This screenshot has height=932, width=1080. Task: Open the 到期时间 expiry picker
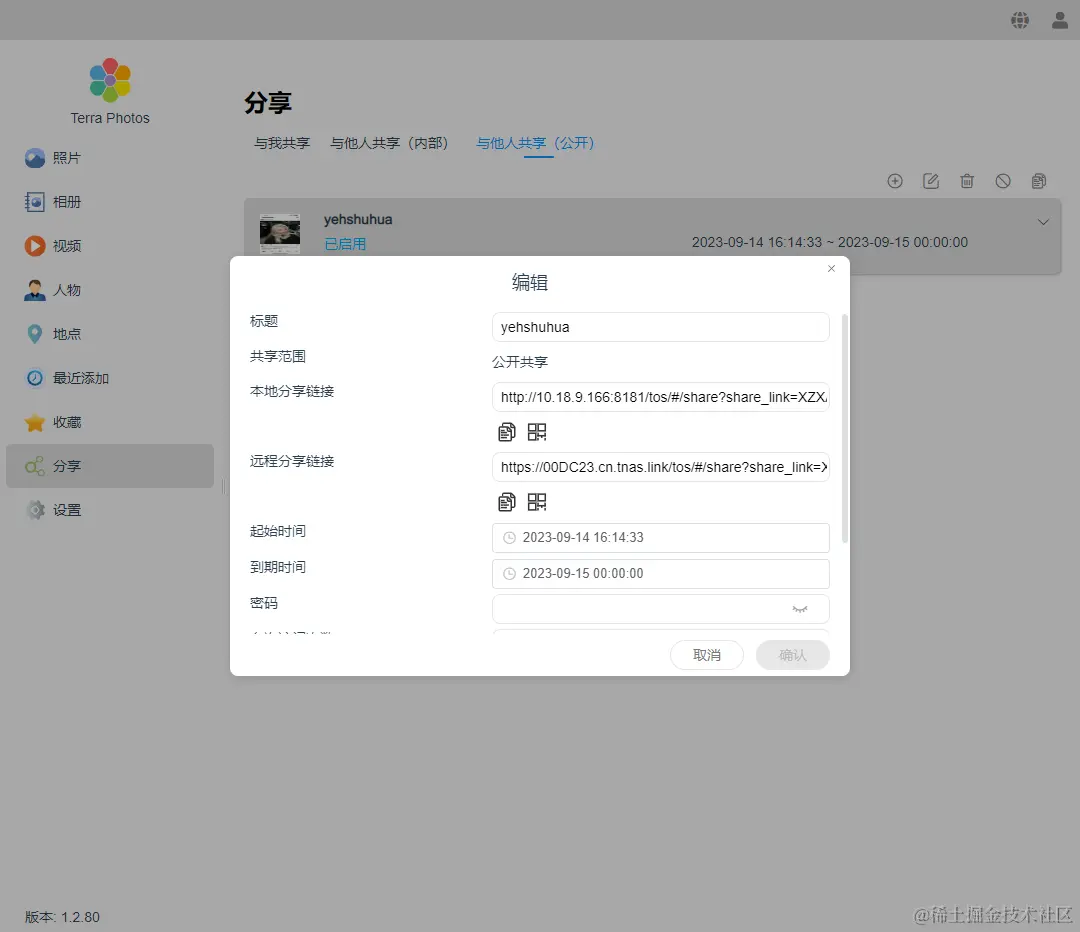coord(660,573)
